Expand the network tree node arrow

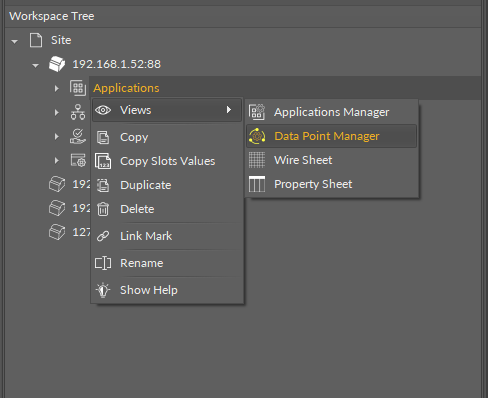pos(57,112)
